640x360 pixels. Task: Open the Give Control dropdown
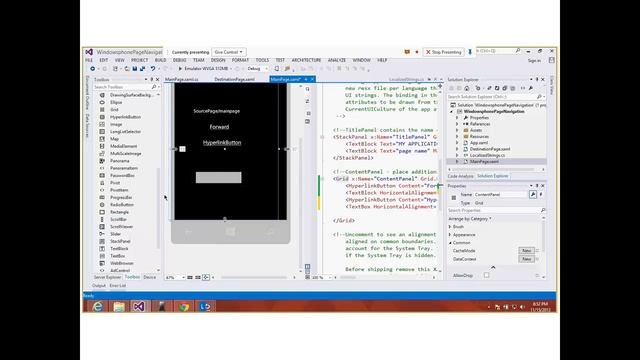click(229, 52)
